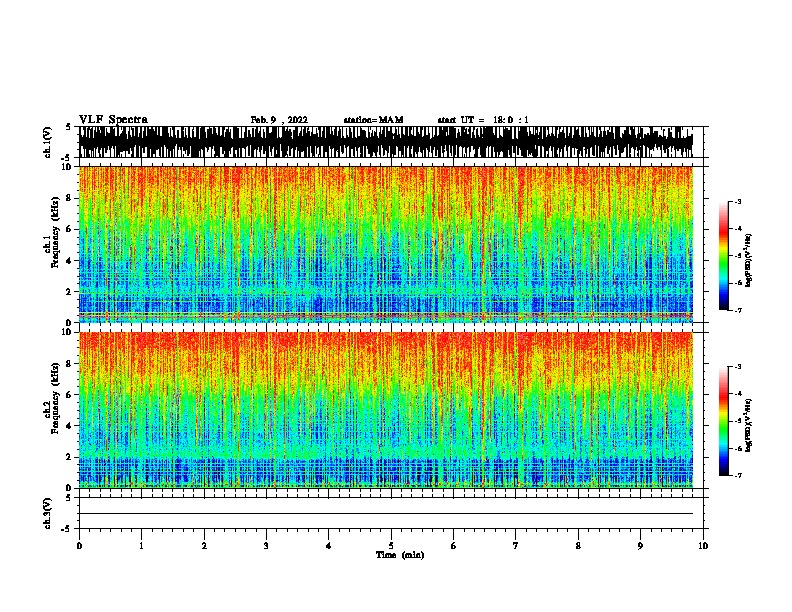Click time axis tick label '0'
The height and width of the screenshot is (612, 792).
[79, 545]
